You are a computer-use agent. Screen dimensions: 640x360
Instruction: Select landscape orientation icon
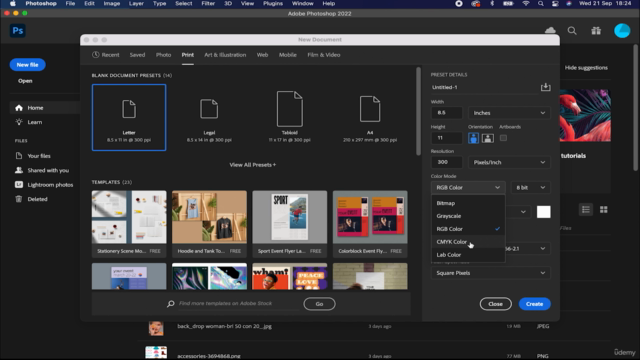(487, 138)
